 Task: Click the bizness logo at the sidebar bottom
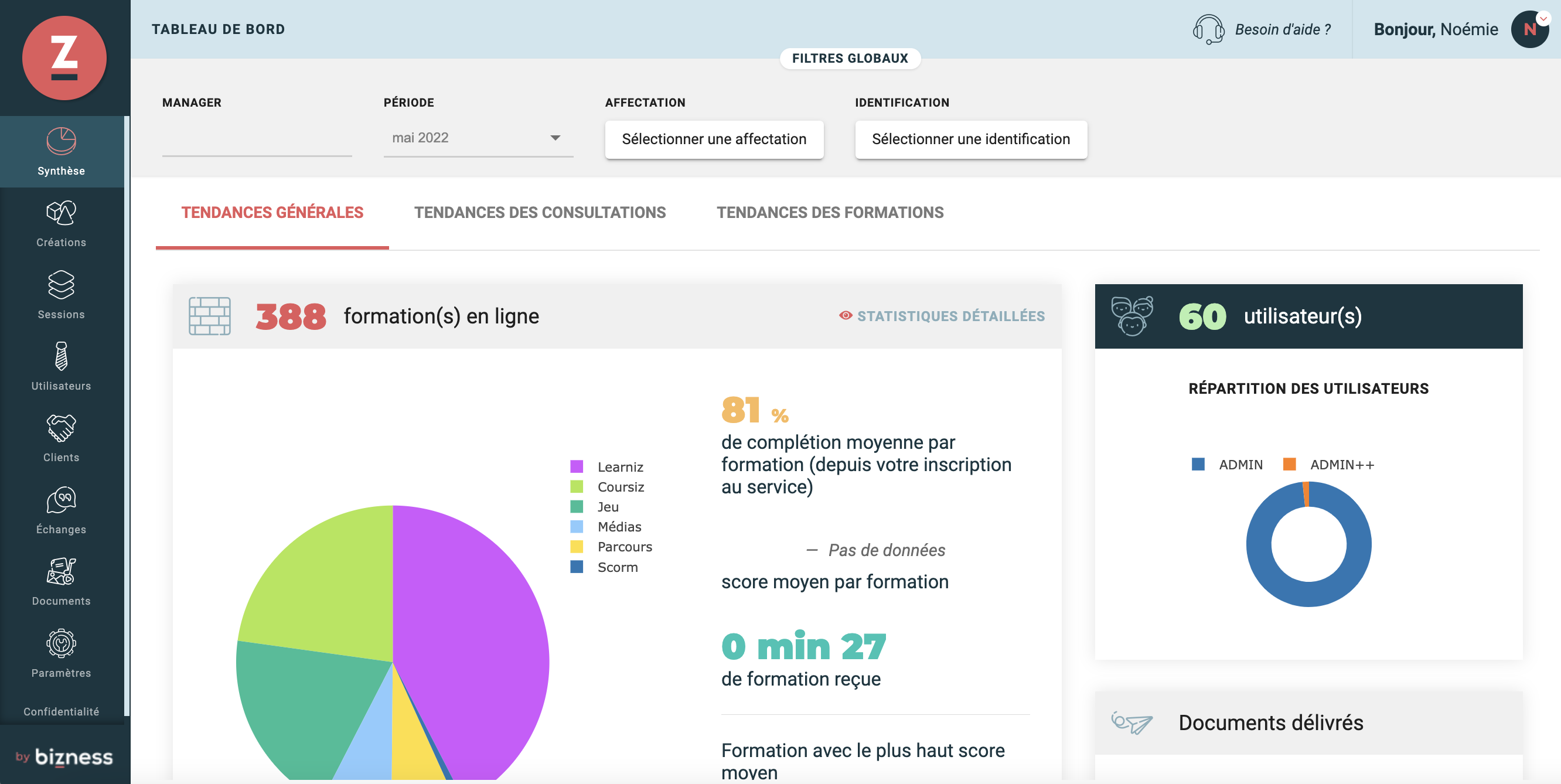64,756
